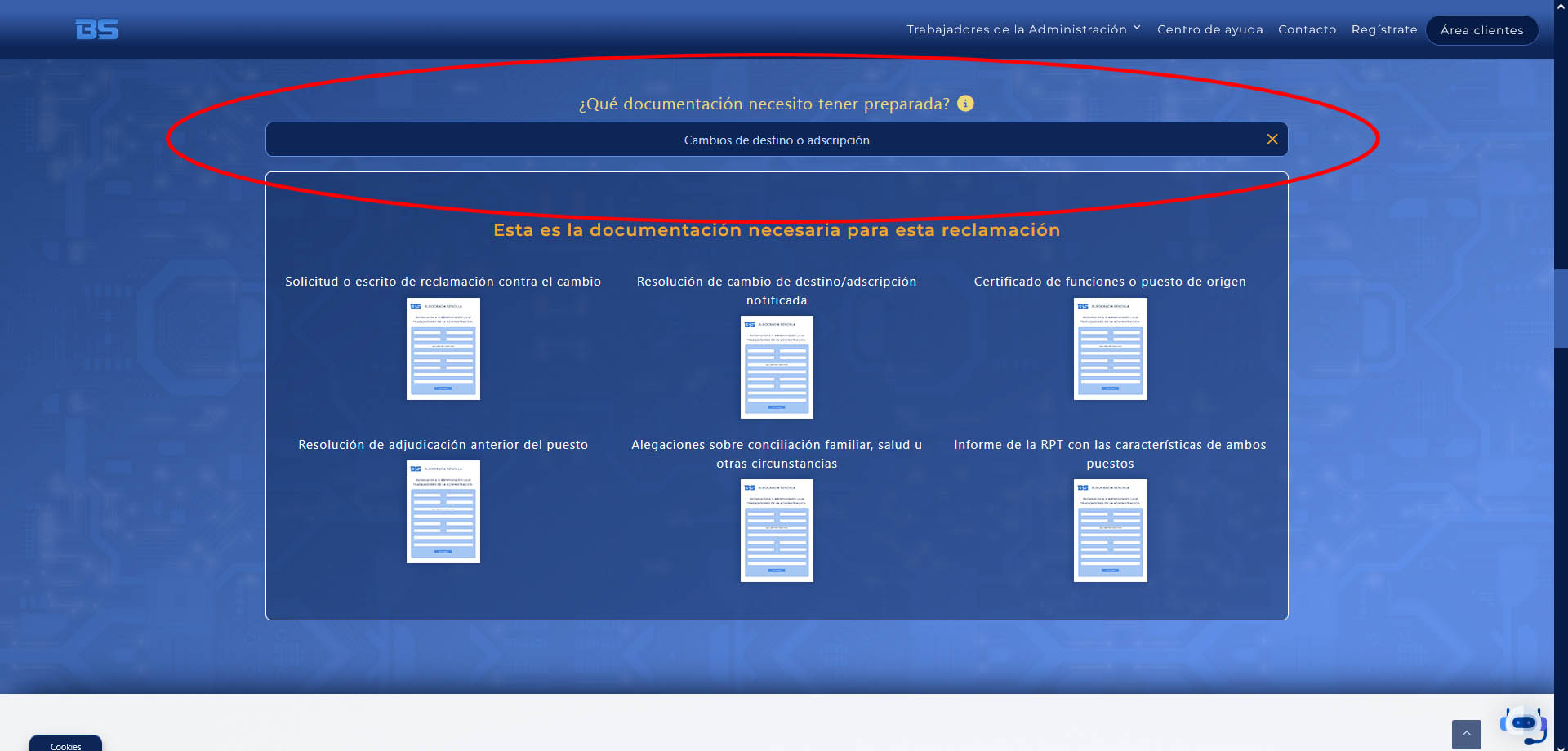Click the BS logo in header
The width and height of the screenshot is (1568, 751).
[x=96, y=29]
